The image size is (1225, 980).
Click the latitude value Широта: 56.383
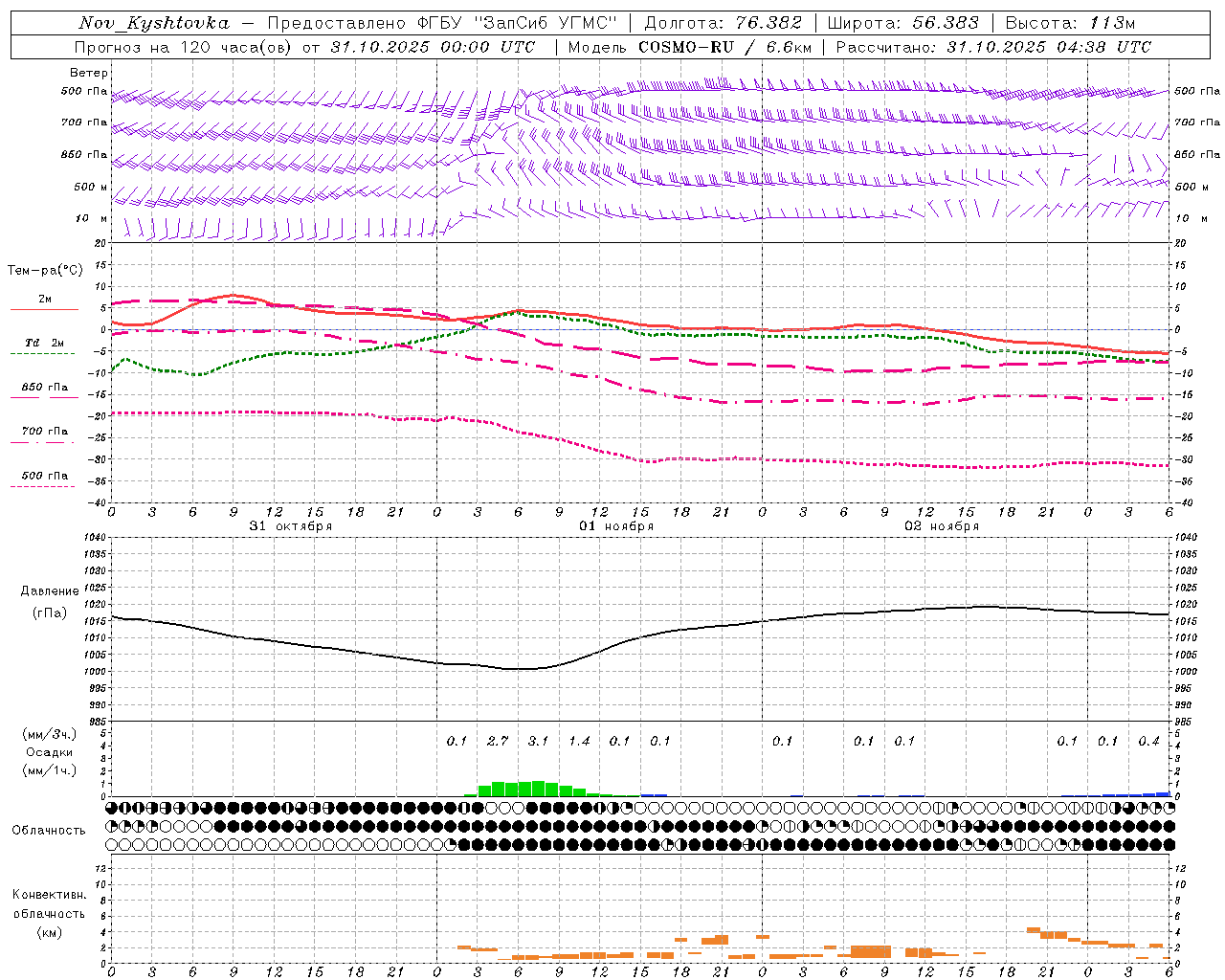(902, 23)
